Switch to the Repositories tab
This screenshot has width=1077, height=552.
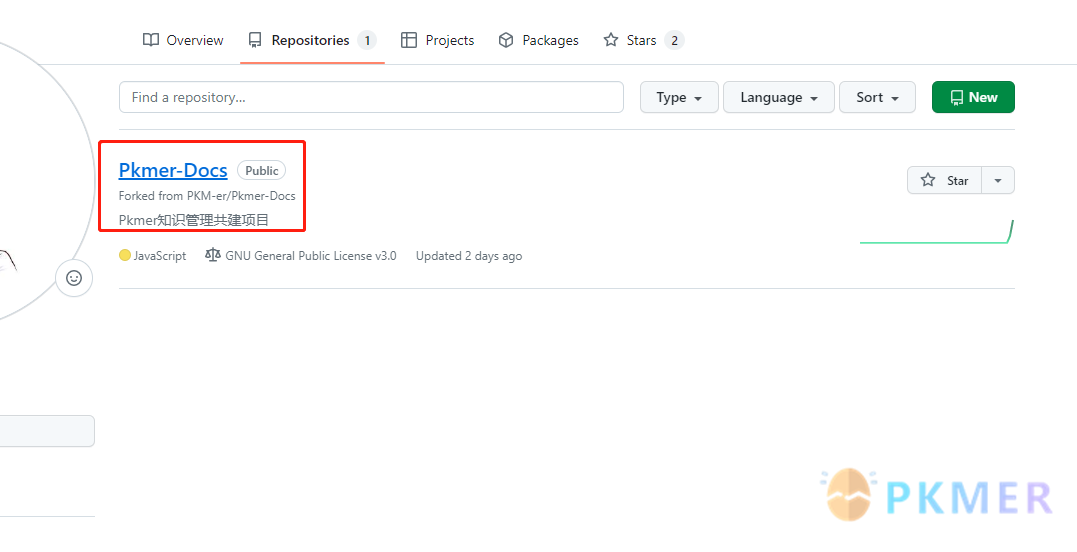click(x=312, y=41)
